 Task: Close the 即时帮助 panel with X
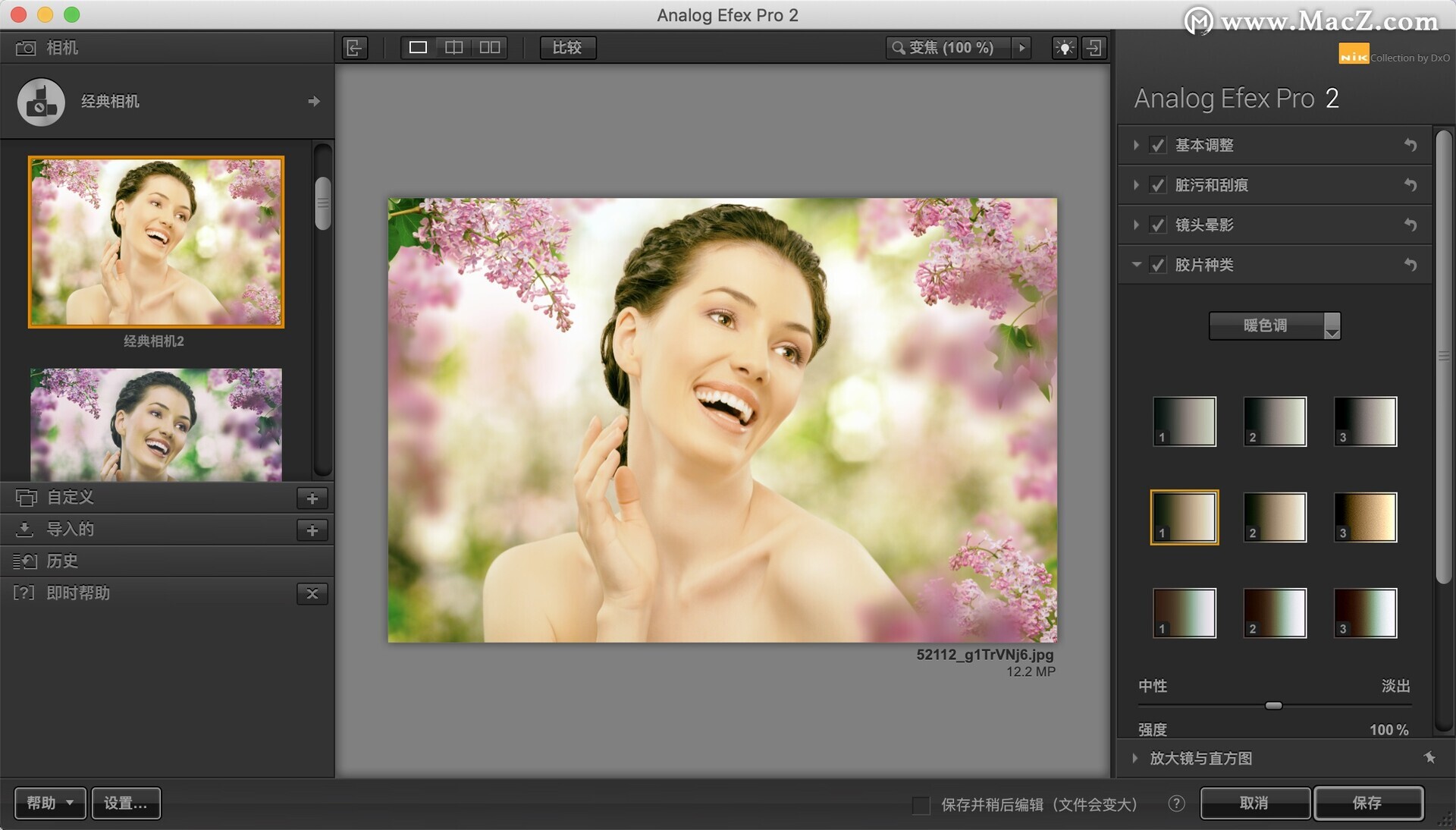pos(312,594)
